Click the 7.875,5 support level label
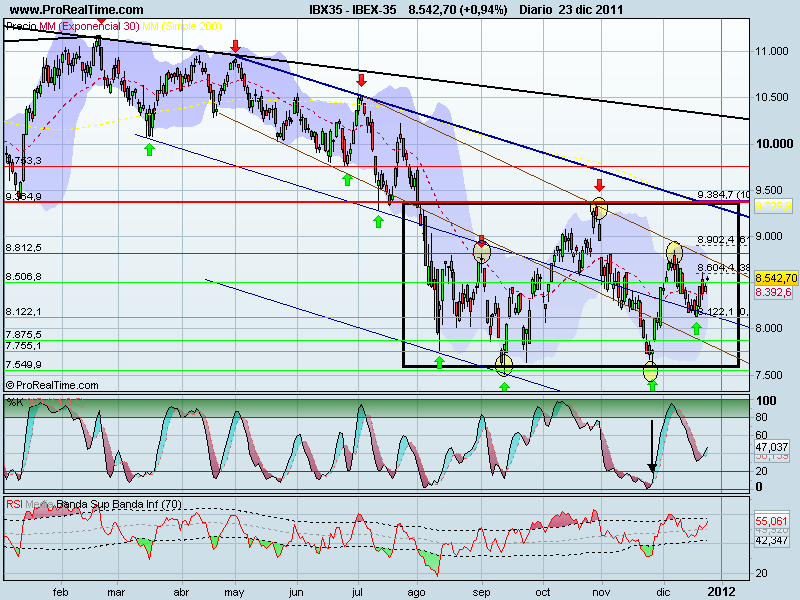800x600 pixels. pyautogui.click(x=23, y=335)
